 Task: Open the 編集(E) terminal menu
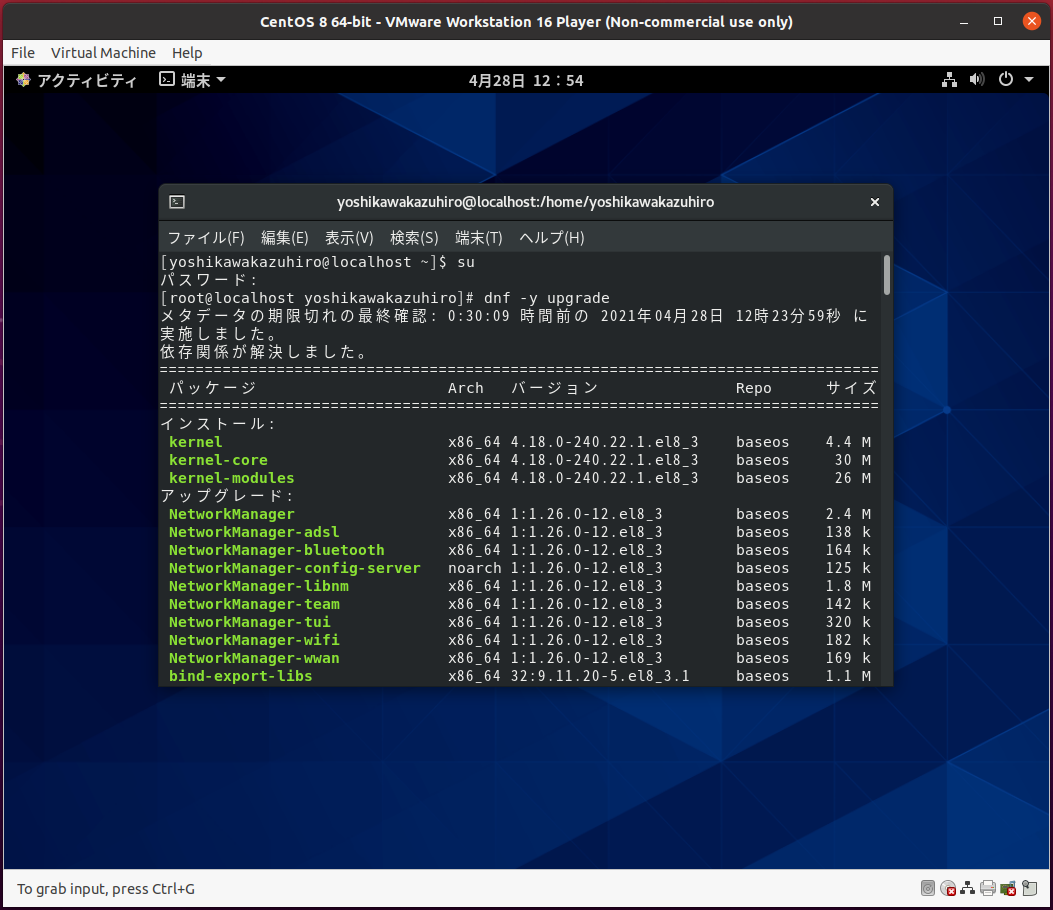(x=284, y=238)
